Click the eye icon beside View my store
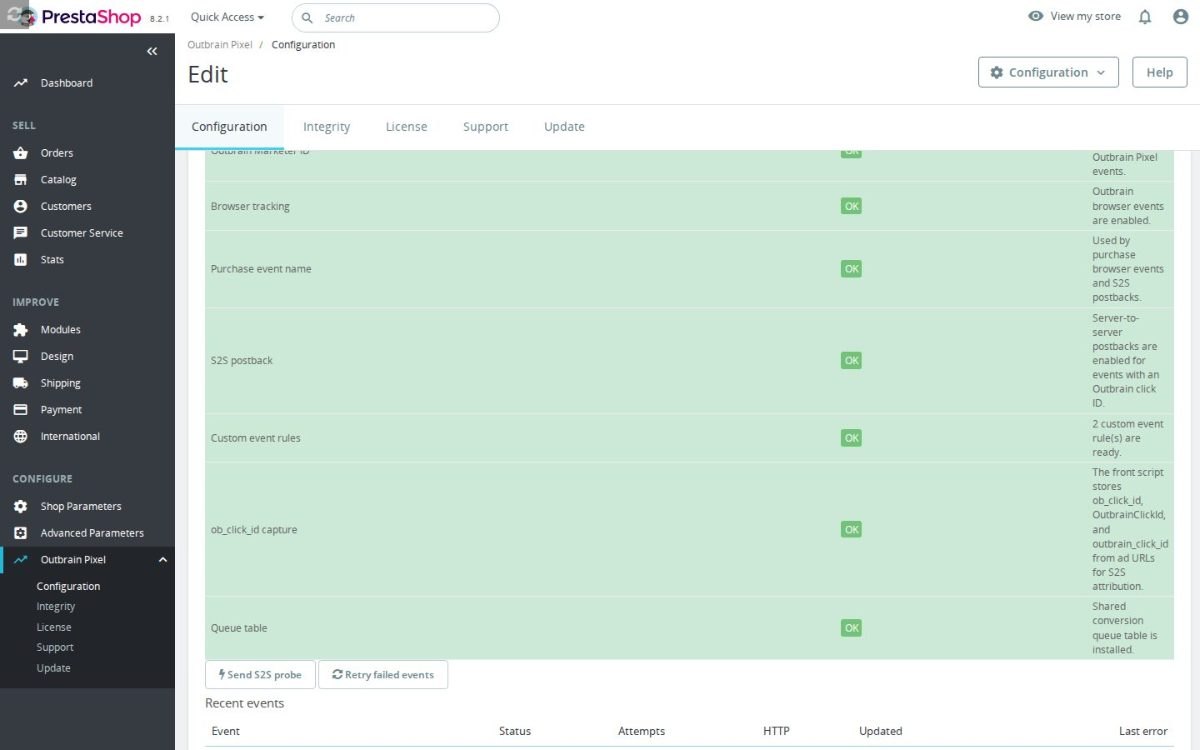 (1036, 17)
